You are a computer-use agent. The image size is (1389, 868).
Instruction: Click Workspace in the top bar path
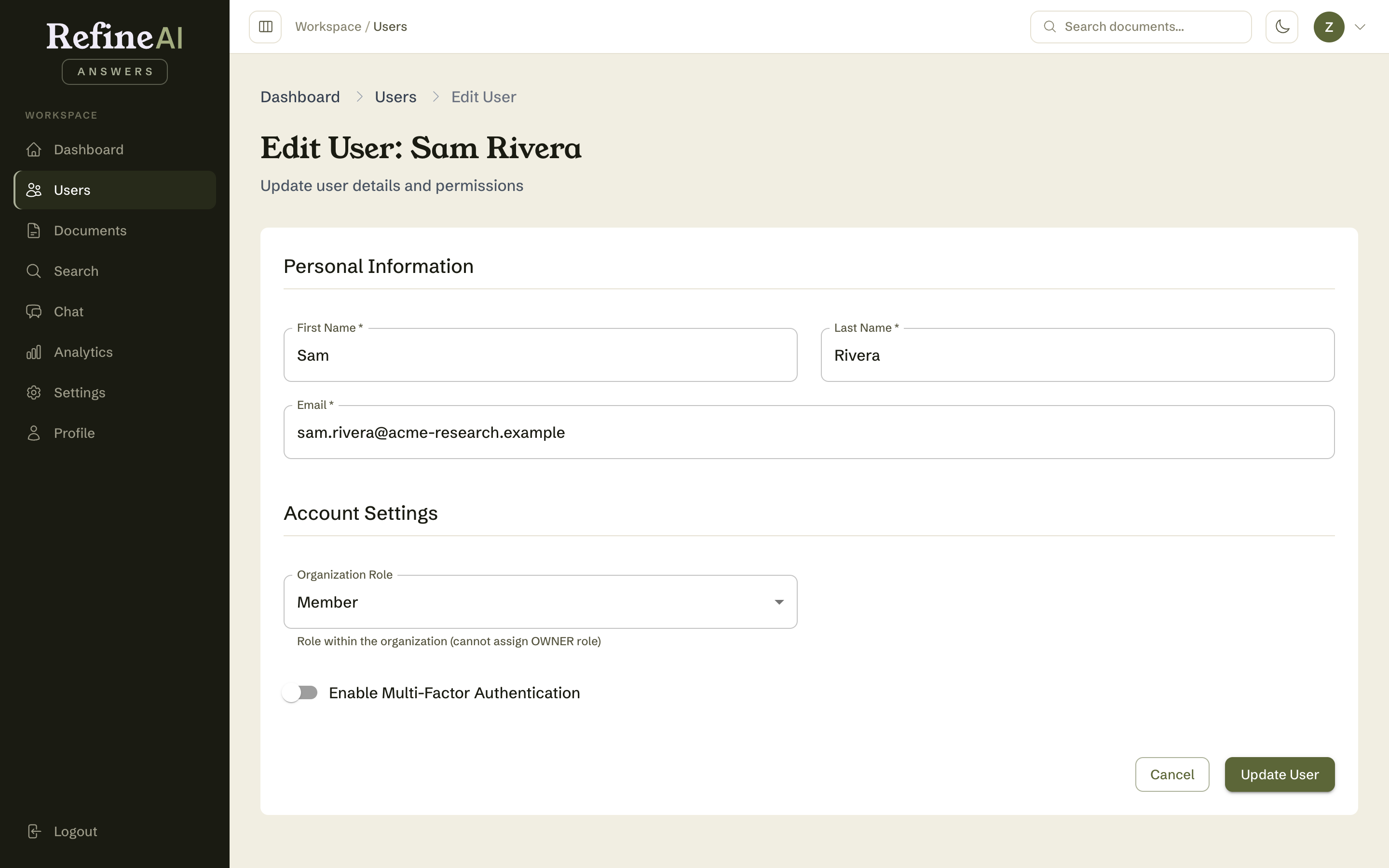click(x=328, y=27)
